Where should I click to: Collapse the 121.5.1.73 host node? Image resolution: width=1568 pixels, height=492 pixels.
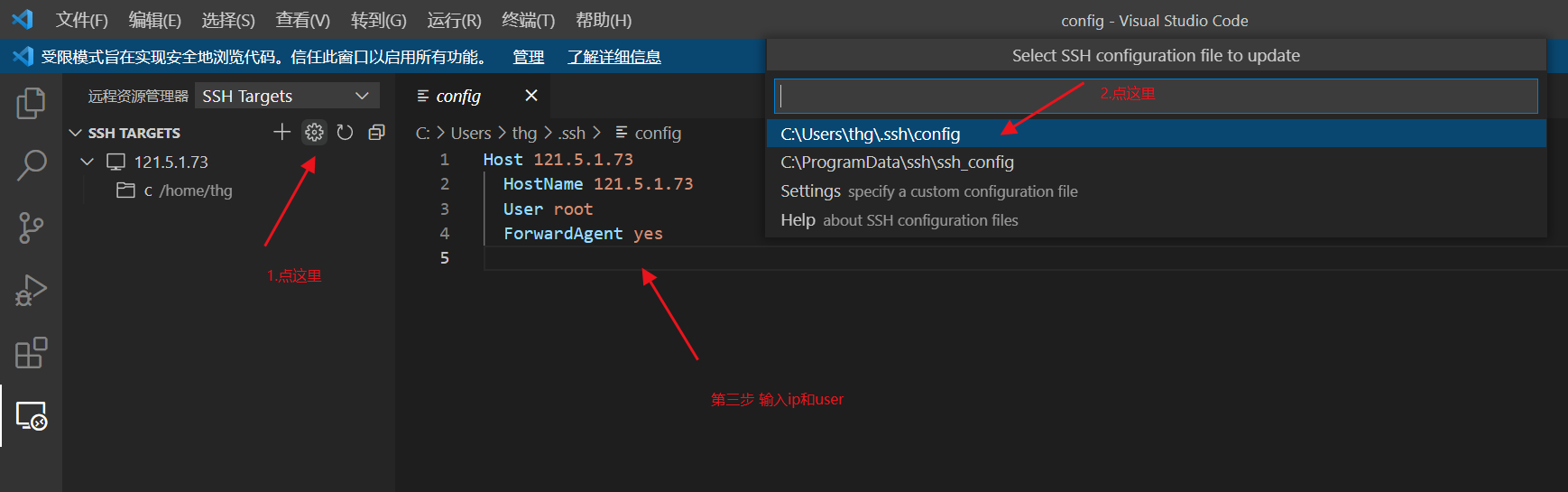(88, 162)
